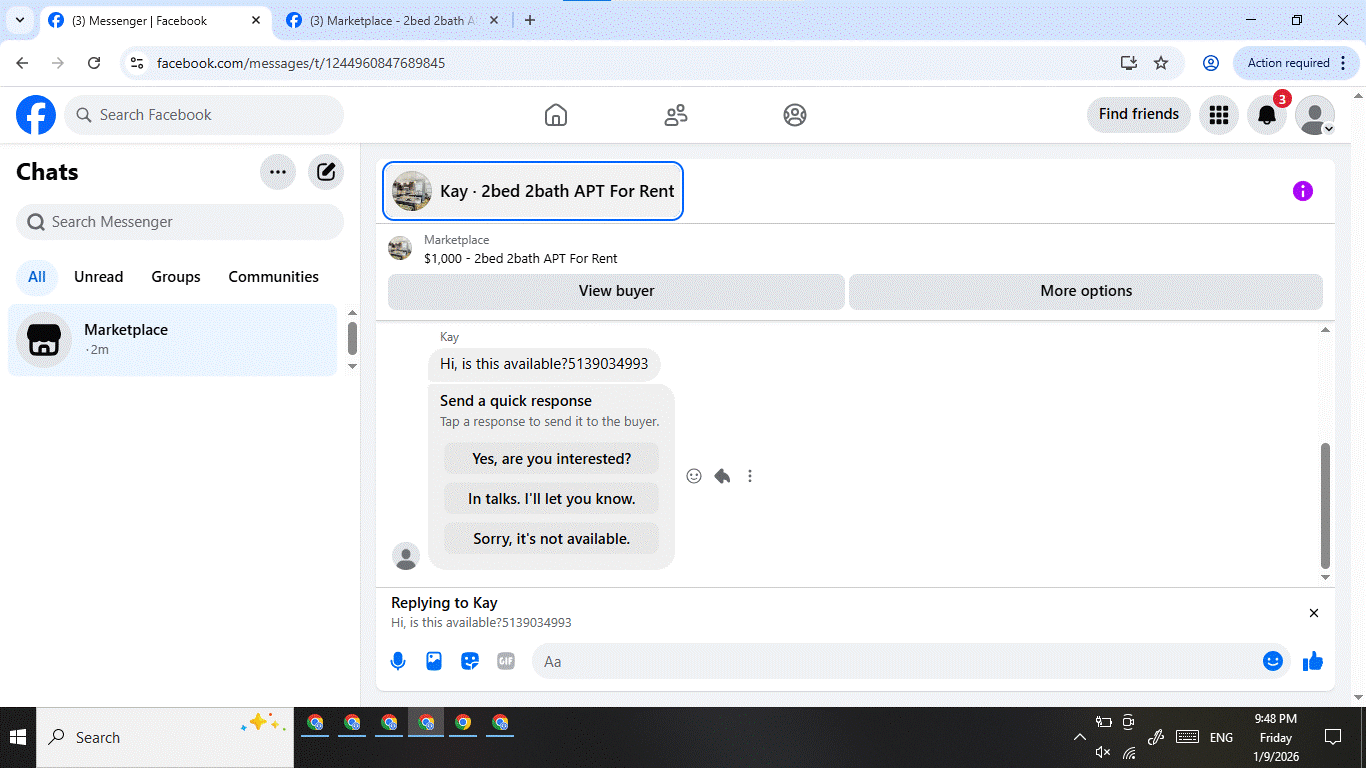This screenshot has width=1366, height=768.
Task: Record a voice clip with microphone icon
Action: (x=398, y=661)
